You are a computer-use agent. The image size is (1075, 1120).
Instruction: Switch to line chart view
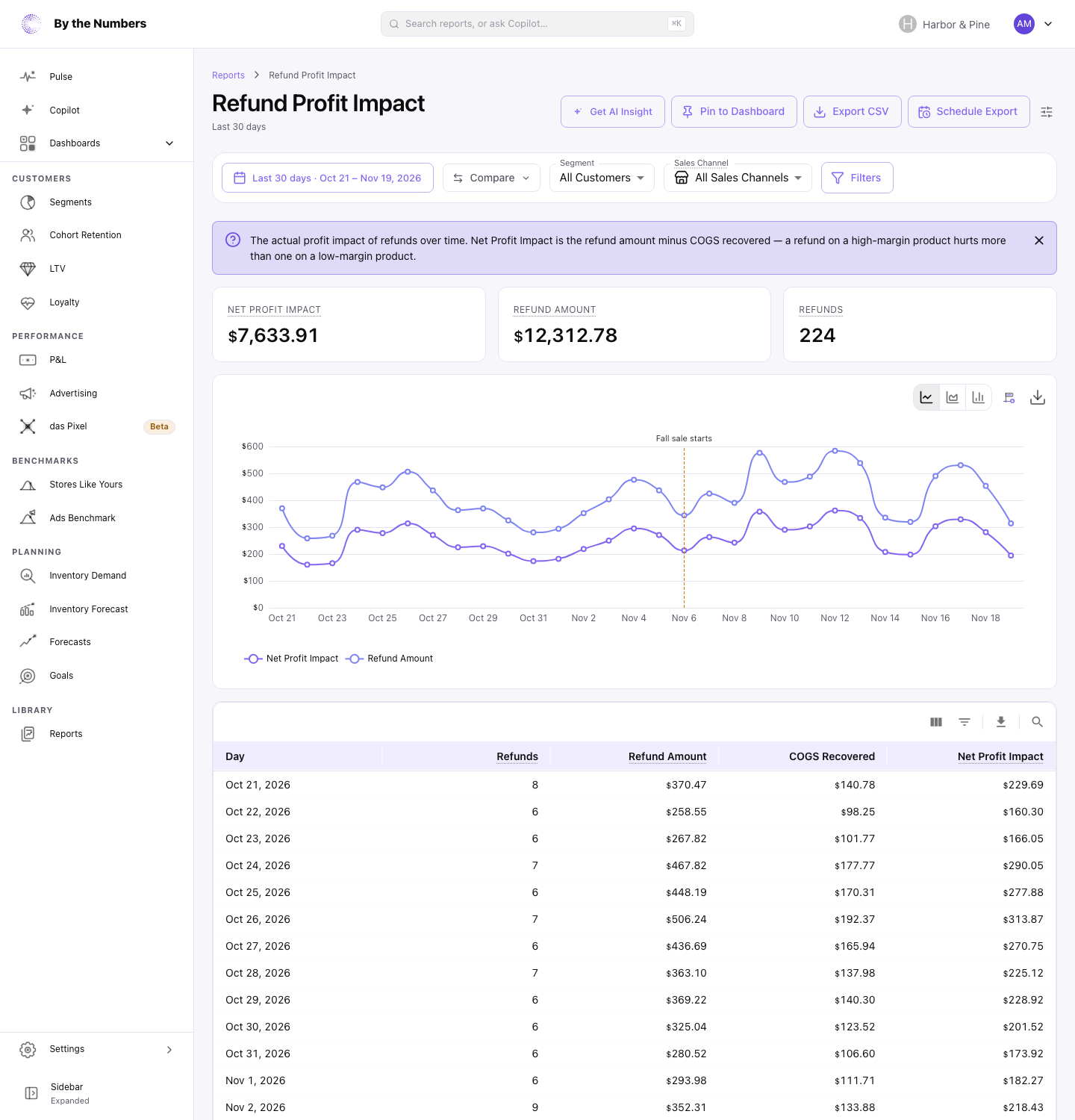[x=926, y=397]
